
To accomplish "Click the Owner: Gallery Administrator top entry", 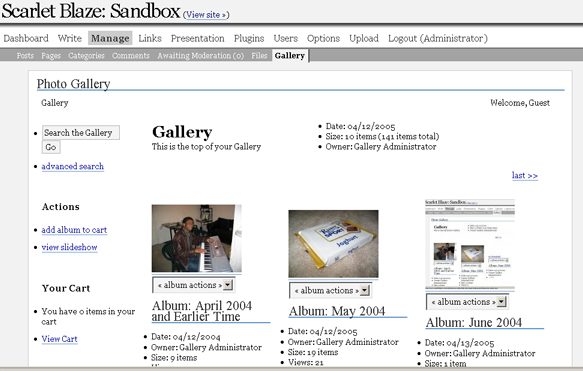I will [x=381, y=147].
